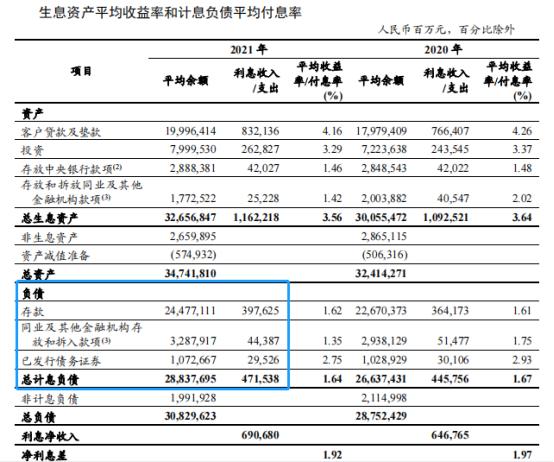
Task: Select the 投资 row label
Action: (32, 150)
